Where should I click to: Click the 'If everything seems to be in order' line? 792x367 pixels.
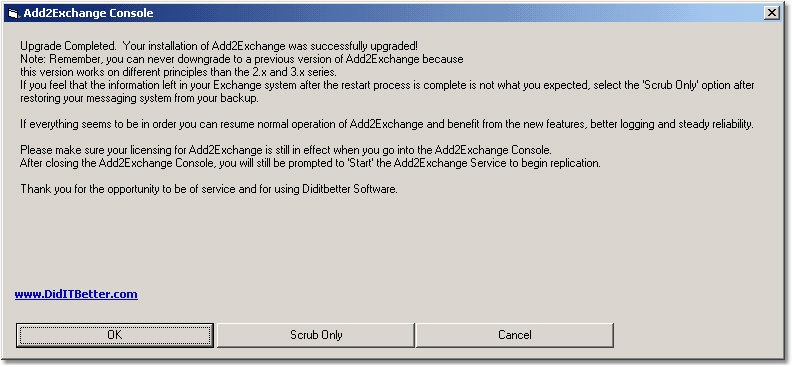point(387,124)
